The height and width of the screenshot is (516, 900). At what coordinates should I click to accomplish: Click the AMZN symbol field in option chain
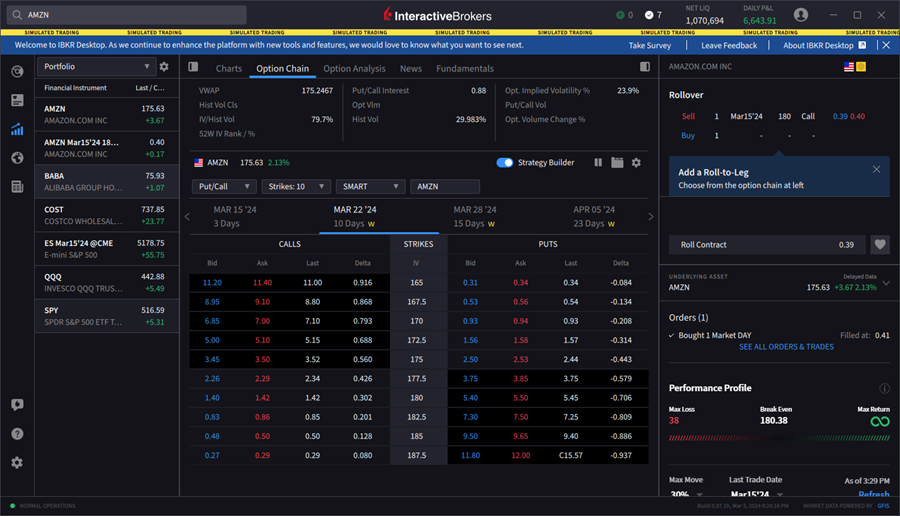point(445,187)
